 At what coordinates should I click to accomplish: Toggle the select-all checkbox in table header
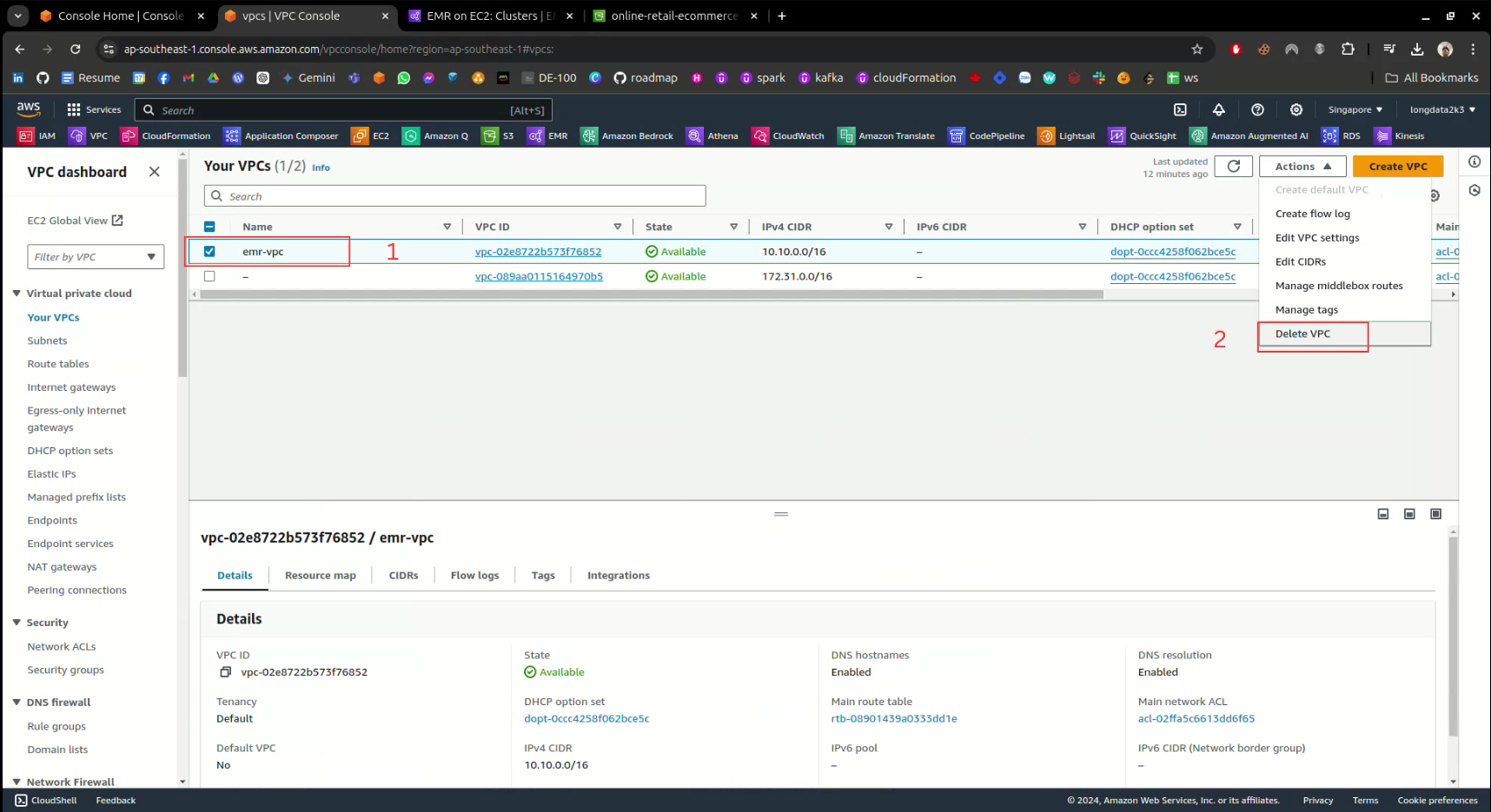point(209,227)
